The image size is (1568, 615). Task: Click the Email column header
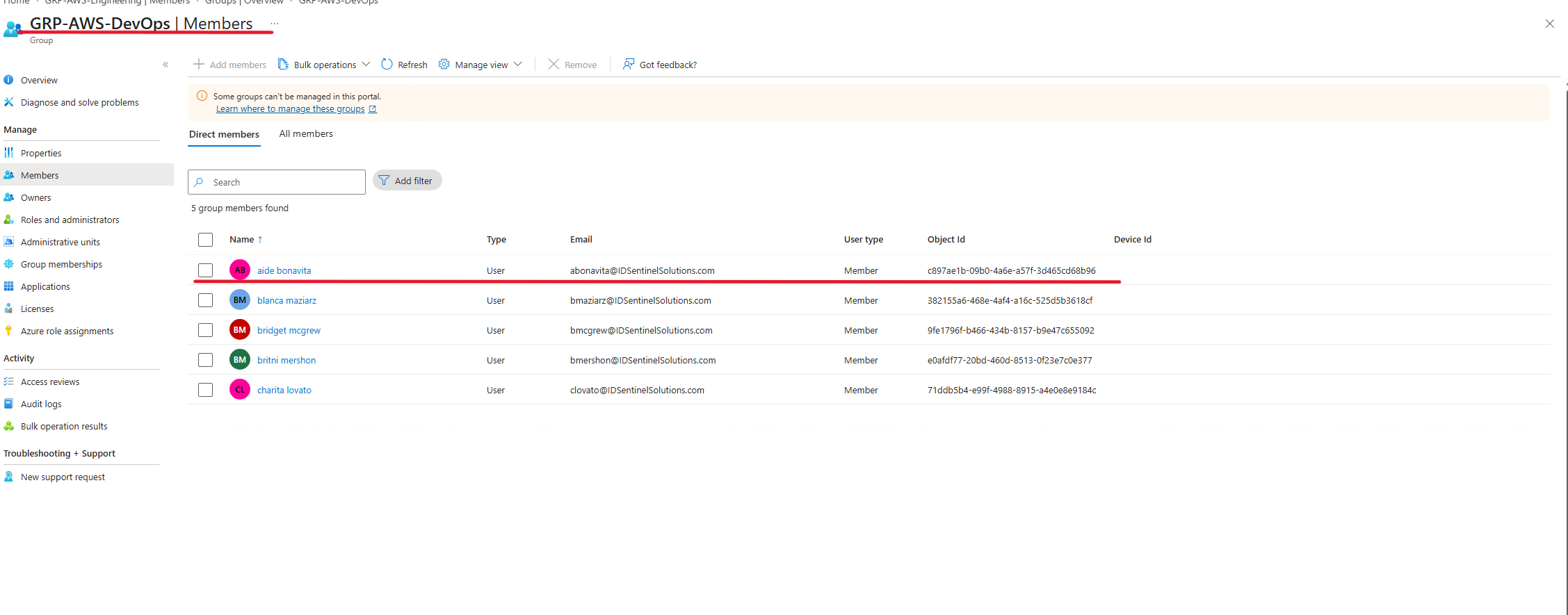(581, 239)
